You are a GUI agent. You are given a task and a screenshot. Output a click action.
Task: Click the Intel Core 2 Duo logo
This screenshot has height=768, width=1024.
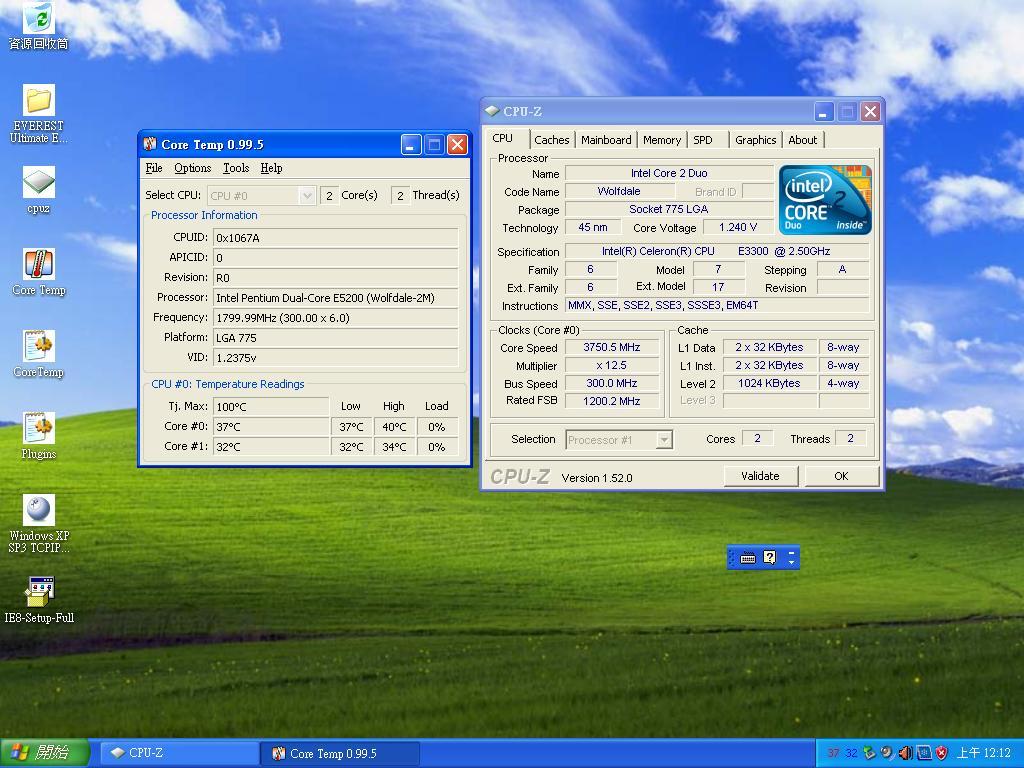tap(825, 200)
